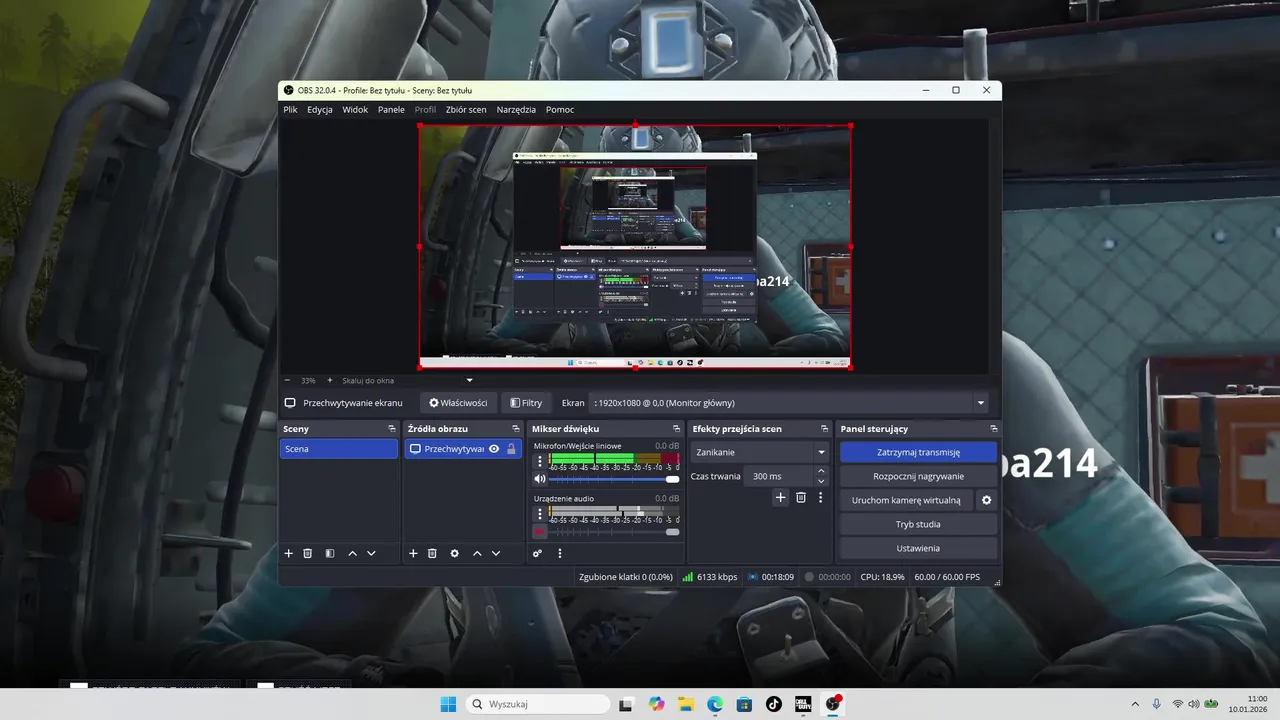
Task: Open the Panele menu
Action: click(391, 110)
